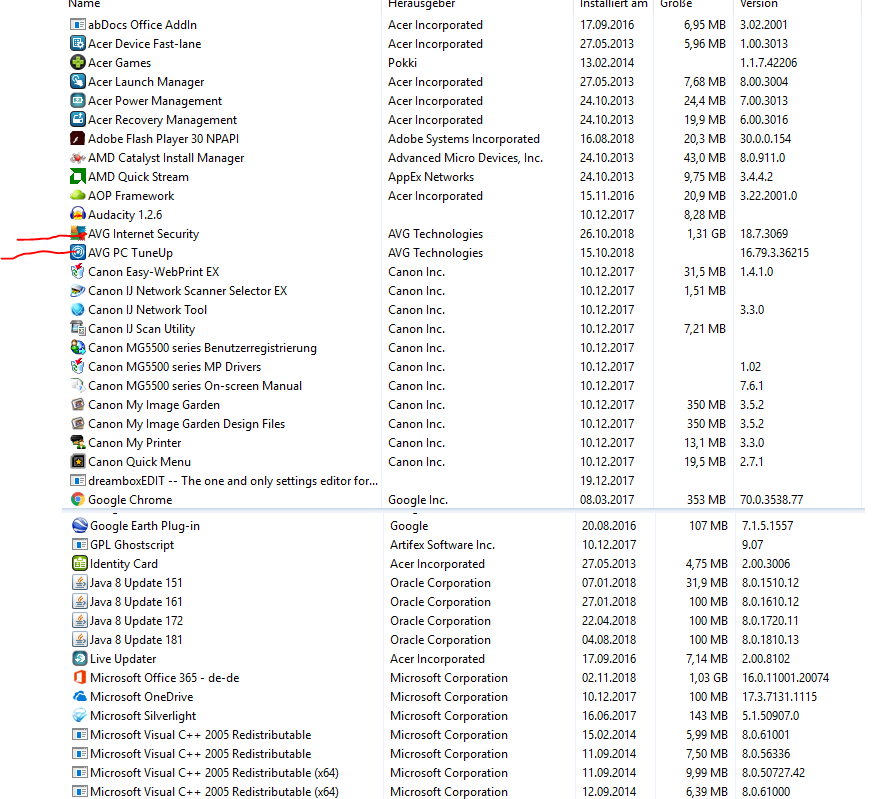Click the version 70.0.3538.77
Image resolution: width=878 pixels, height=799 pixels.
[771, 499]
